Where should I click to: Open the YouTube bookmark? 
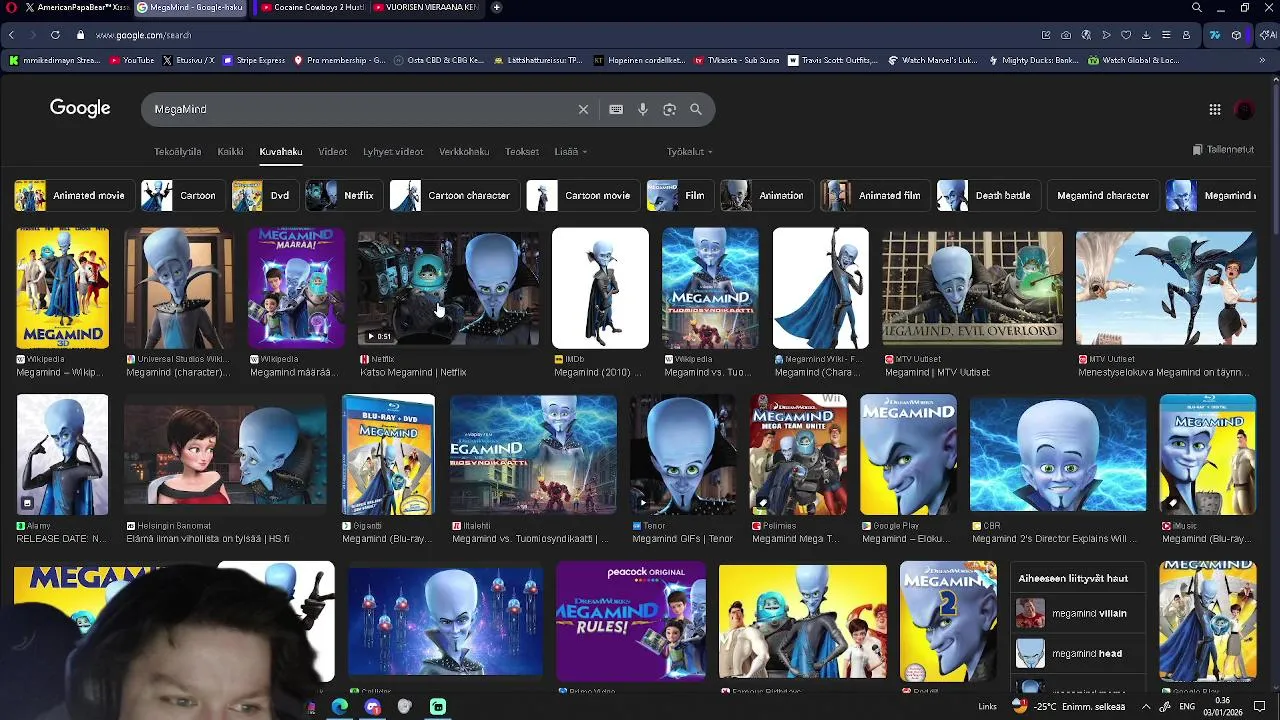coord(132,60)
